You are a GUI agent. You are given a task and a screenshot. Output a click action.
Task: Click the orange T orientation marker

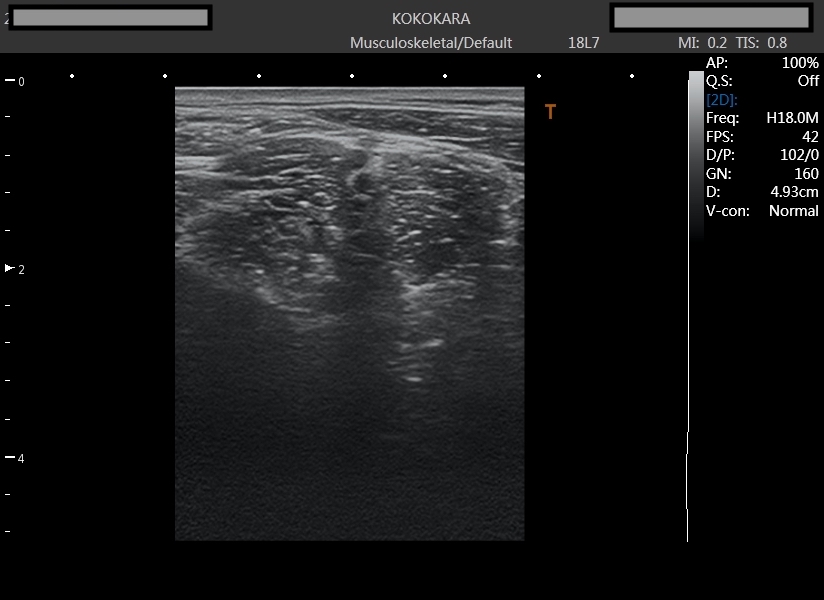tap(550, 111)
